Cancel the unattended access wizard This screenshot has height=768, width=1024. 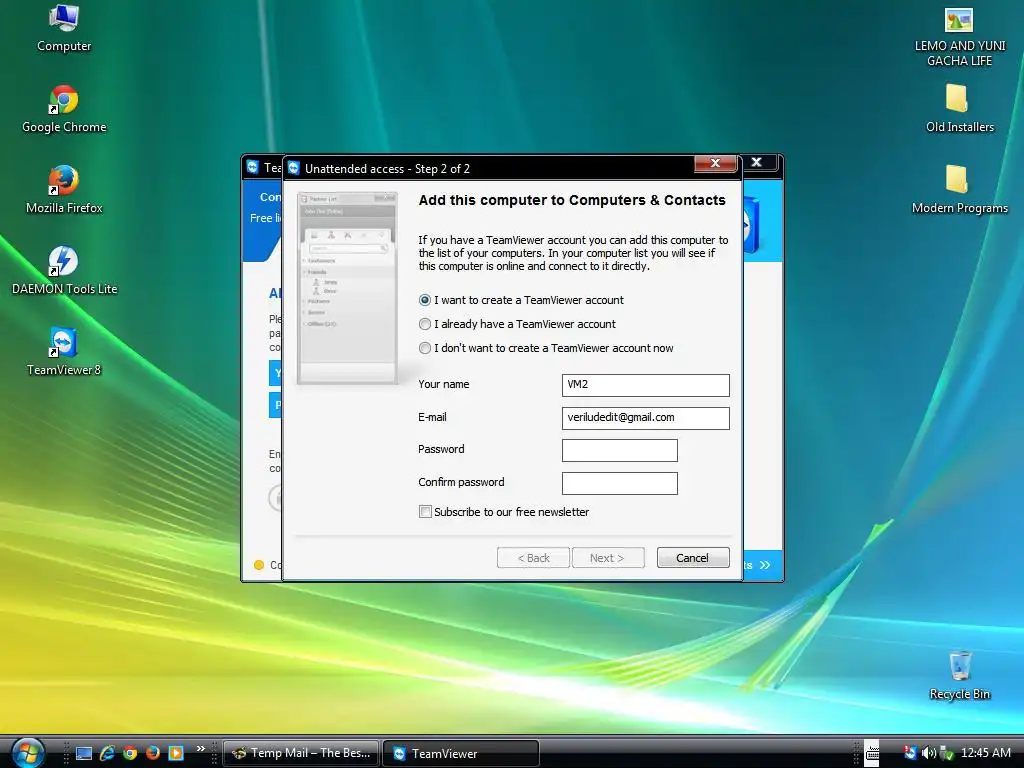pos(693,558)
